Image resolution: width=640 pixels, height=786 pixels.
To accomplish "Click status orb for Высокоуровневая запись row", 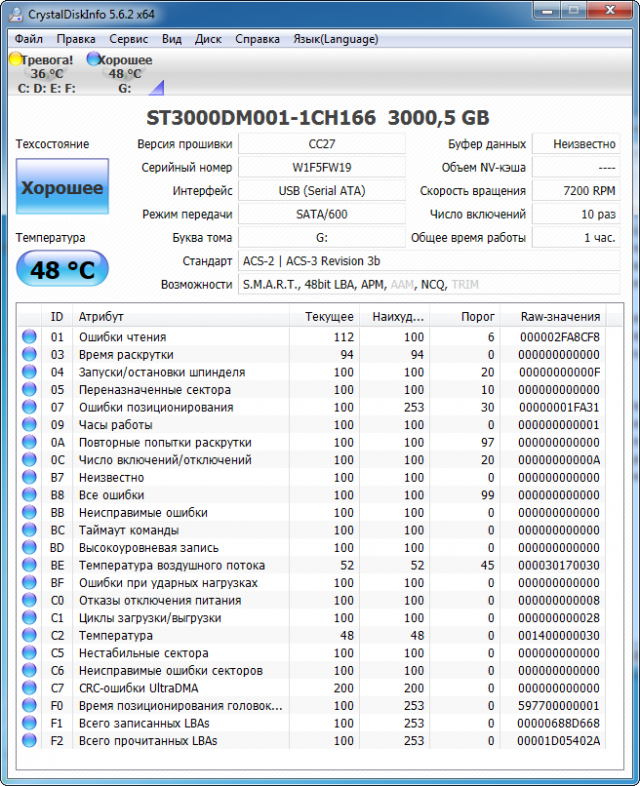I will [29, 547].
